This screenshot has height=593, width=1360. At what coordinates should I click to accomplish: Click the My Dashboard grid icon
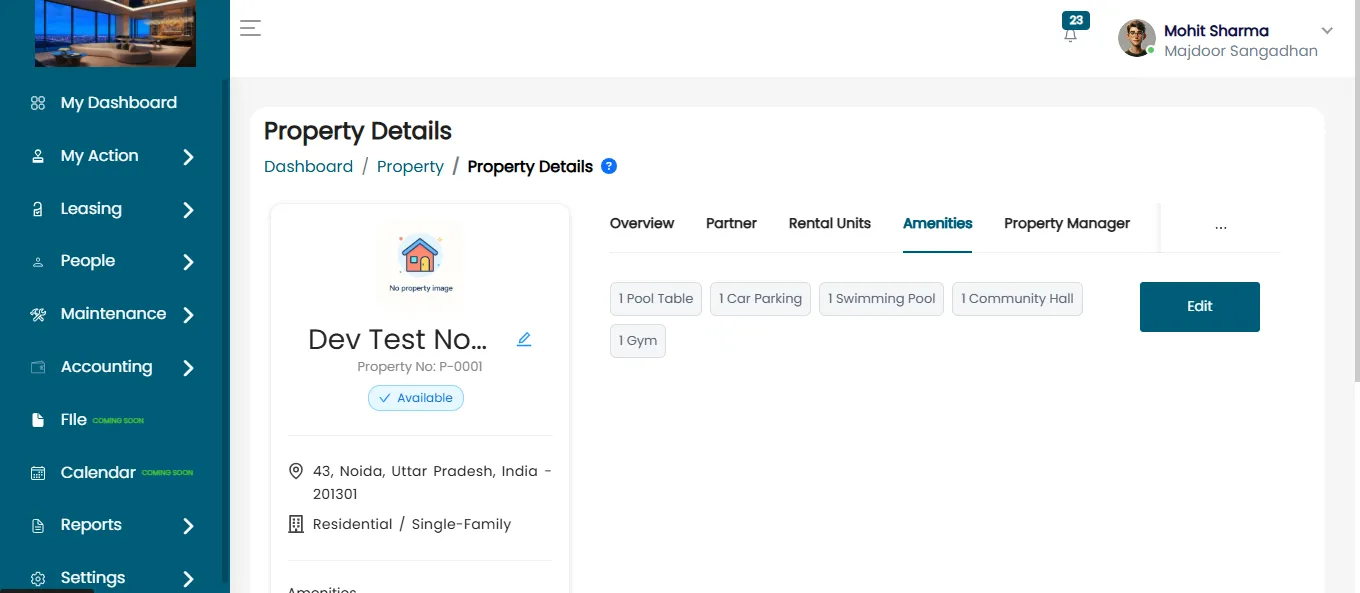[38, 103]
